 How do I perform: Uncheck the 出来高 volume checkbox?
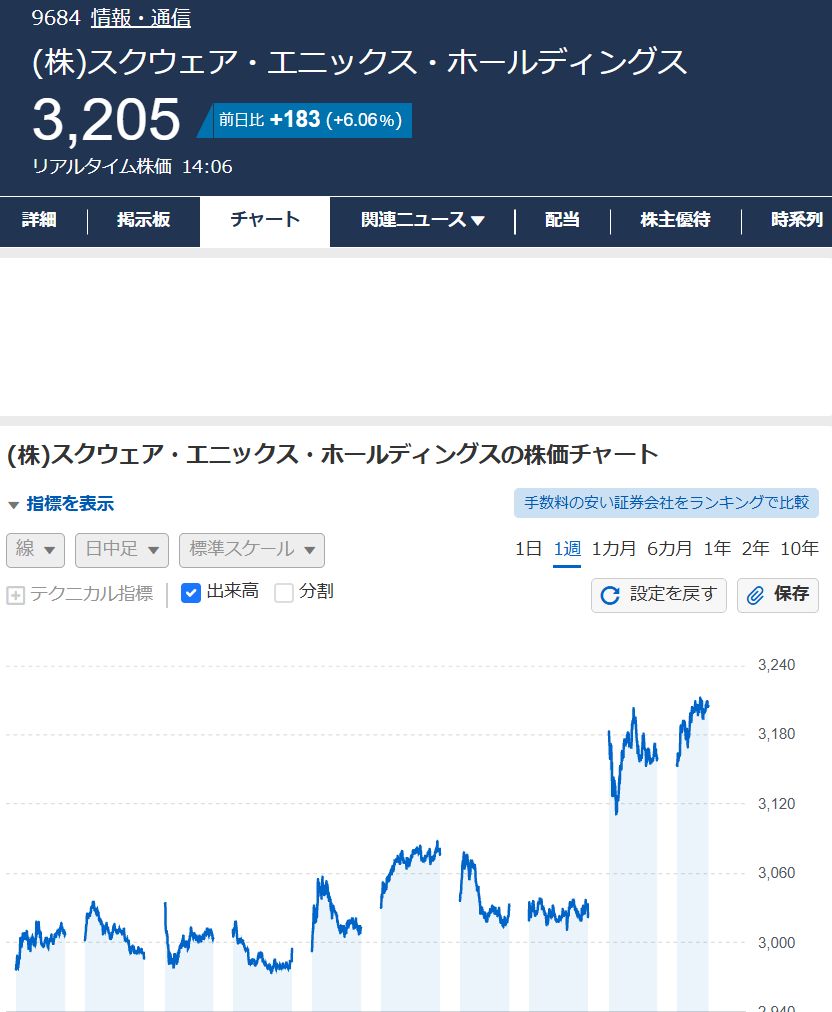[190, 592]
